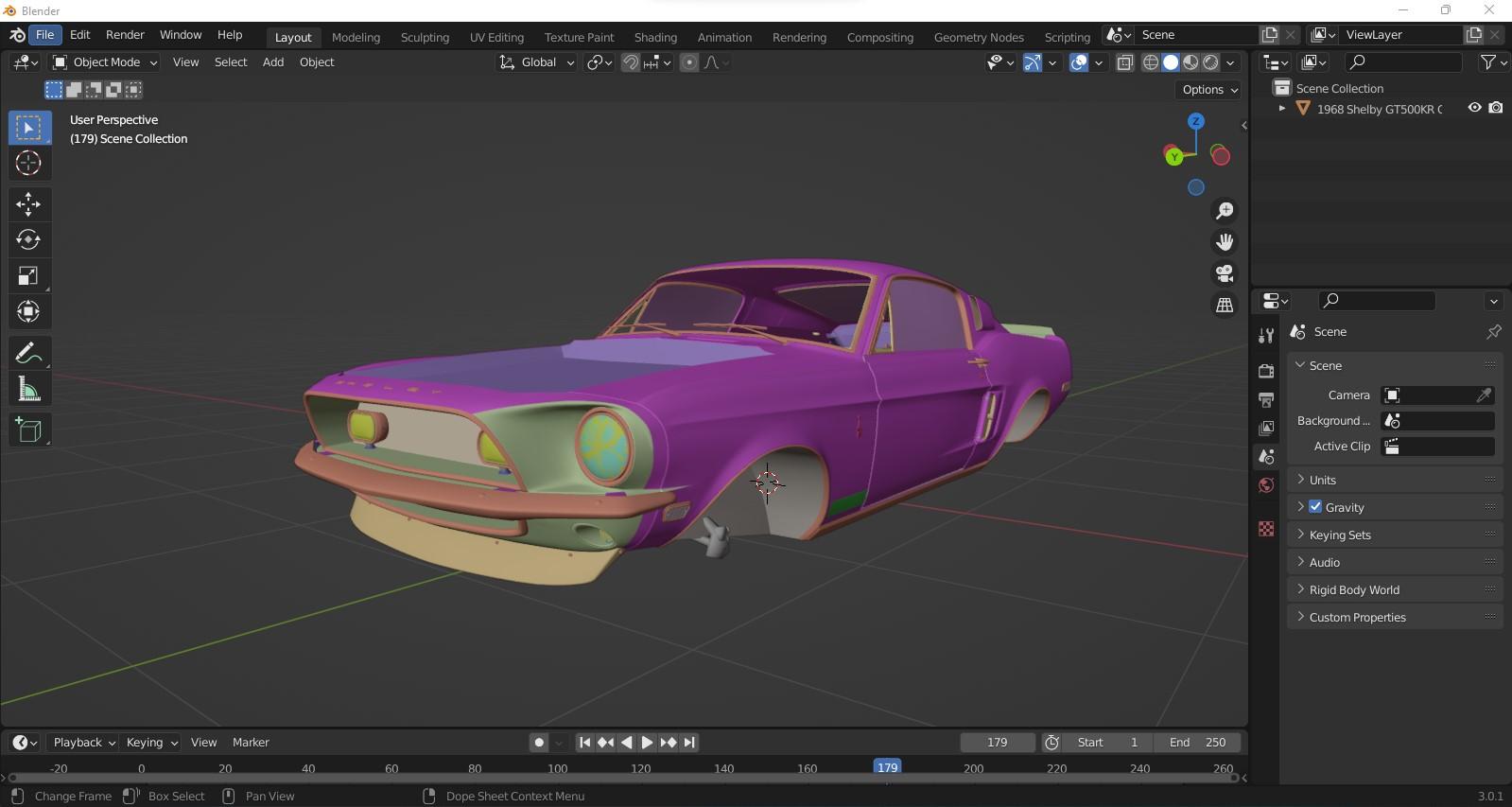Click the frame 179 playhead marker
The image size is (1512, 807).
(x=887, y=767)
